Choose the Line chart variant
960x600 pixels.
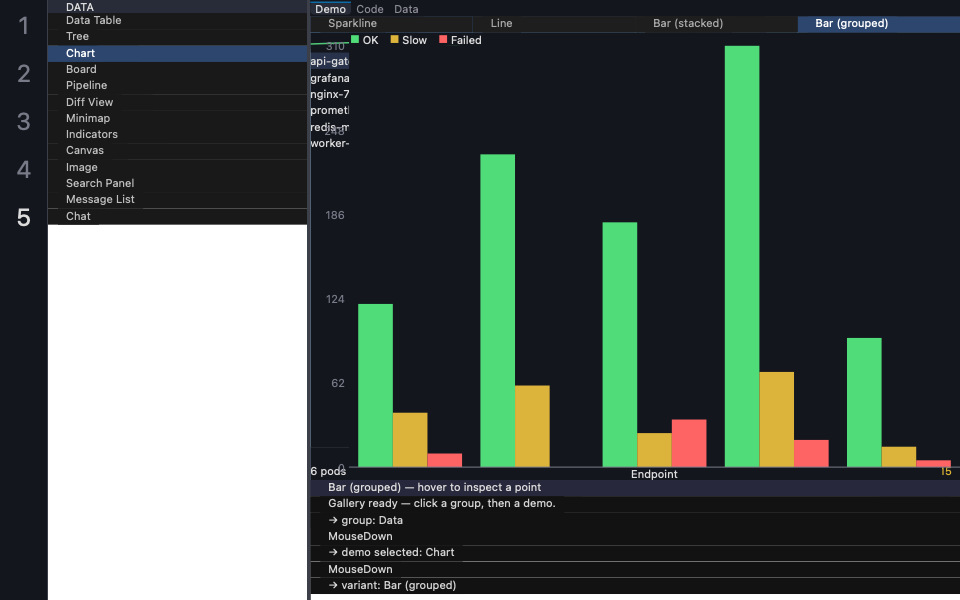click(x=554, y=24)
